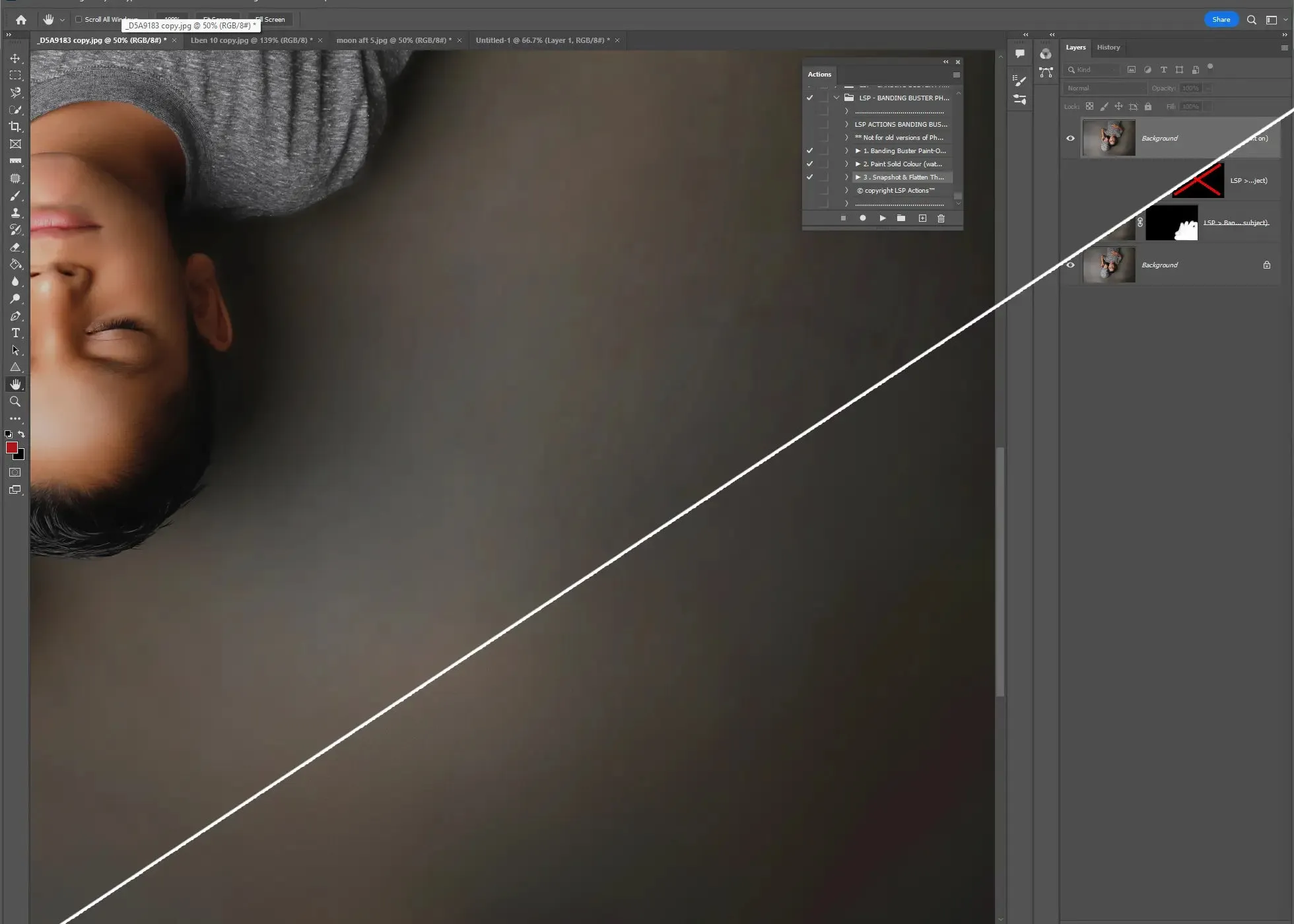Viewport: 1294px width, 924px height.
Task: Switch to the moon aft 5.jpg tab
Action: [x=394, y=40]
